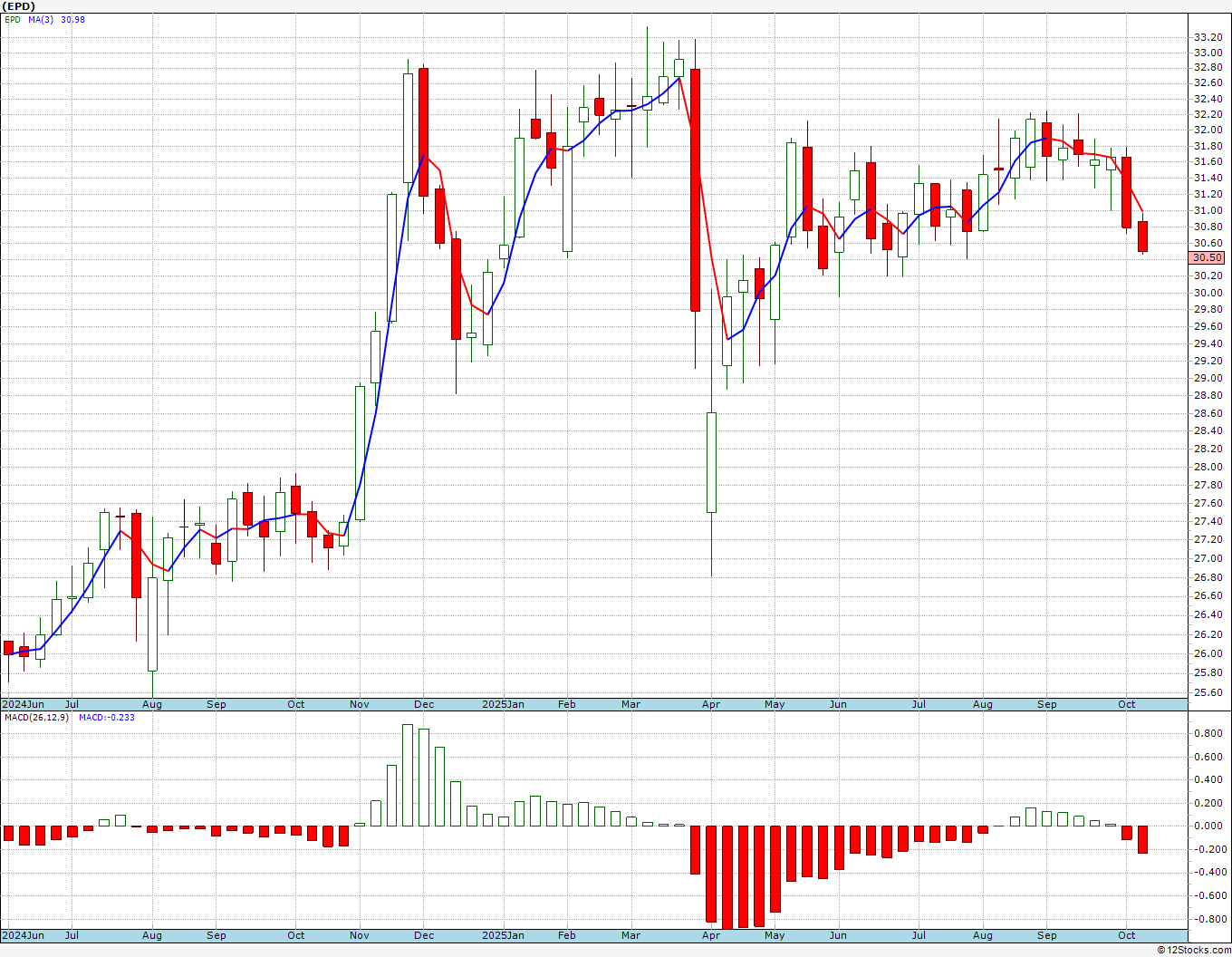Click the MACD:-0.233 value readout
The height and width of the screenshot is (957, 1232).
pos(106,717)
